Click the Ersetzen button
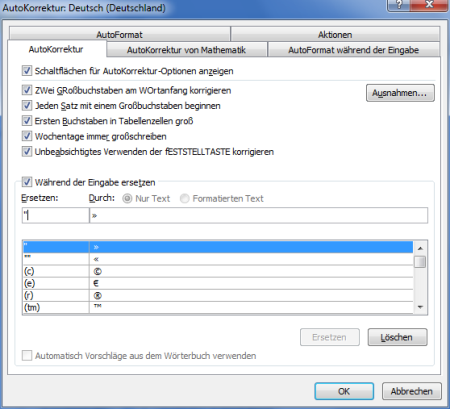The image size is (450, 409). click(330, 337)
